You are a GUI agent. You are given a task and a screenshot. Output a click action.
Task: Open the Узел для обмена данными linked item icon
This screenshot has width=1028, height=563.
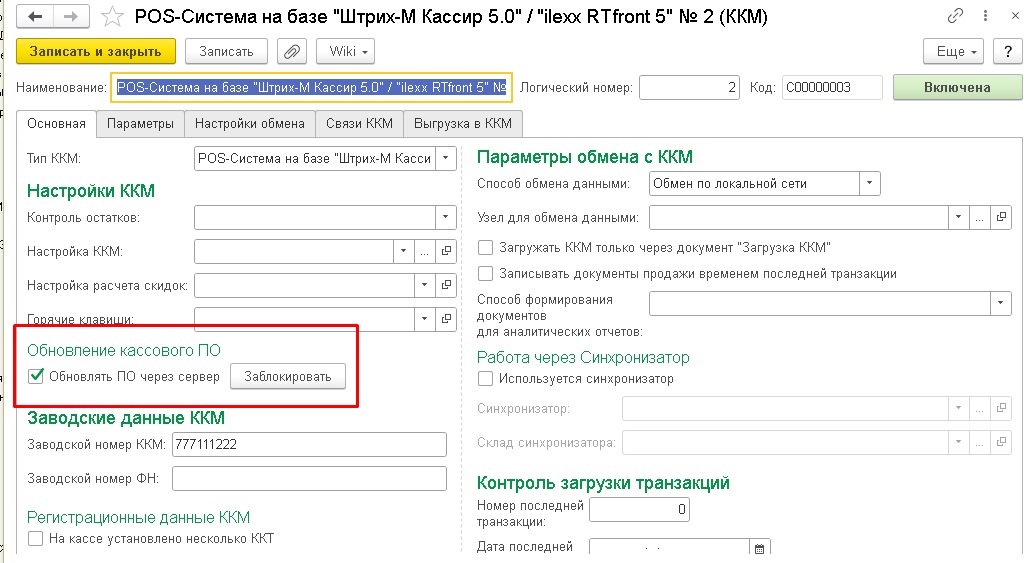pyautogui.click(x=1001, y=217)
